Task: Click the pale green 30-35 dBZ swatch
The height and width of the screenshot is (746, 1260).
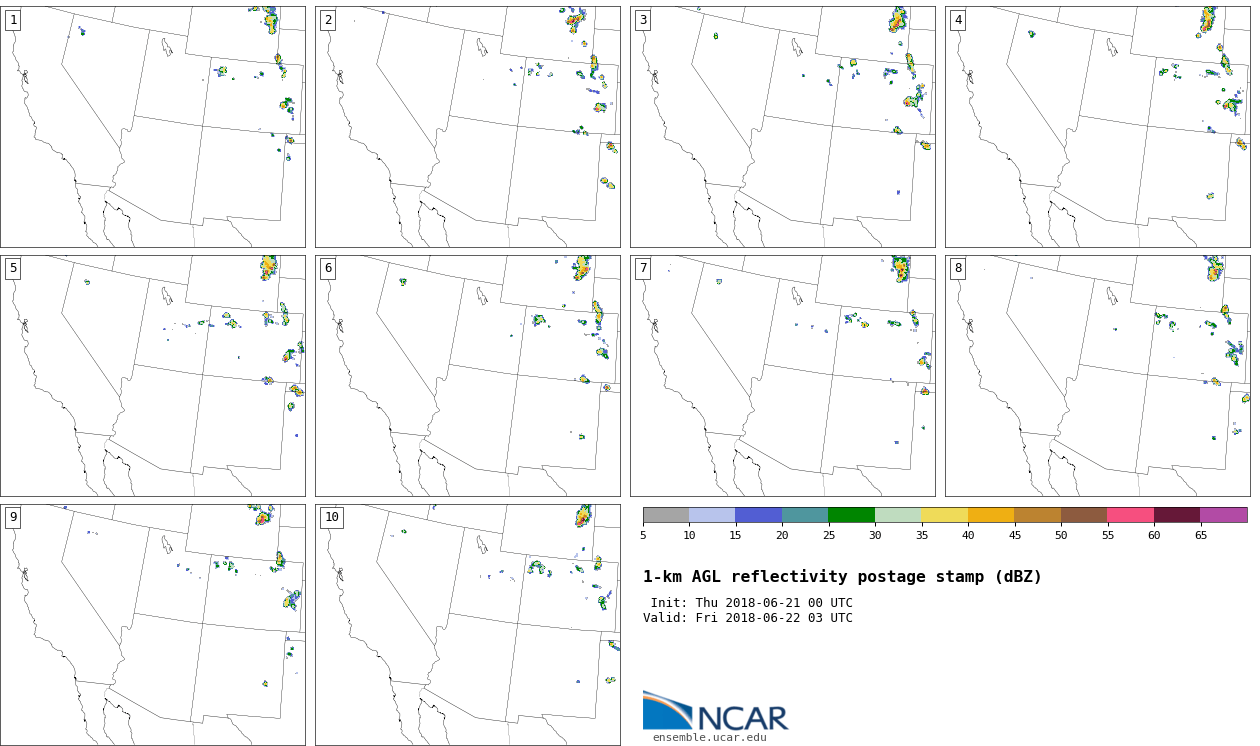Action: tap(898, 515)
